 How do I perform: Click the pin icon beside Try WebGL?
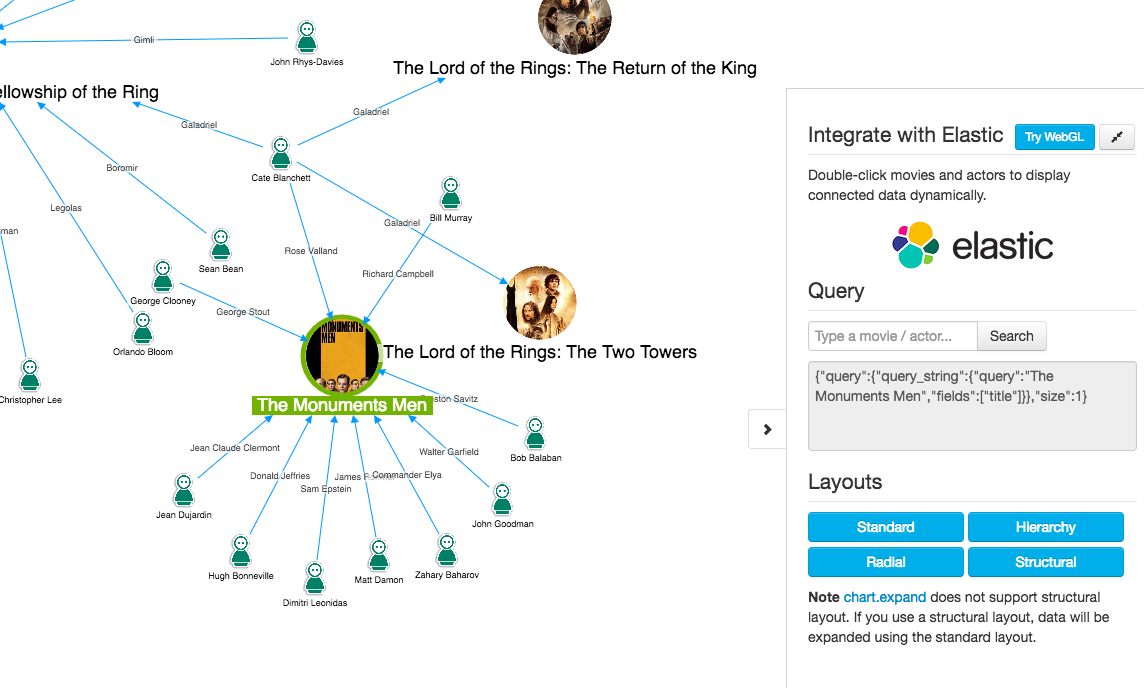point(1117,137)
